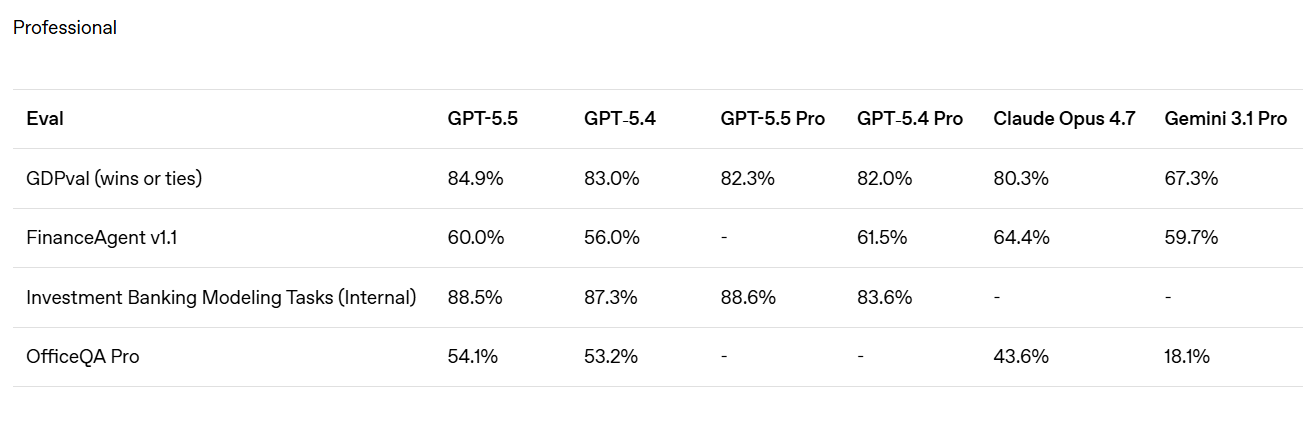
Task: Select the GPT-5.4 column header
Action: click(x=620, y=119)
